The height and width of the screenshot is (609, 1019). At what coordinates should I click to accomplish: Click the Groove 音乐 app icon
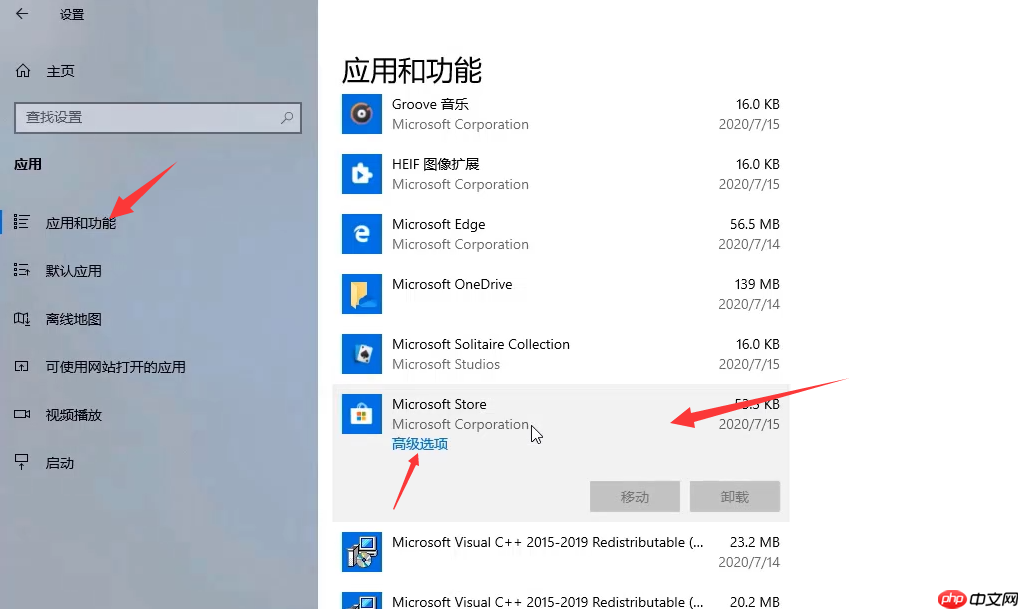[361, 114]
